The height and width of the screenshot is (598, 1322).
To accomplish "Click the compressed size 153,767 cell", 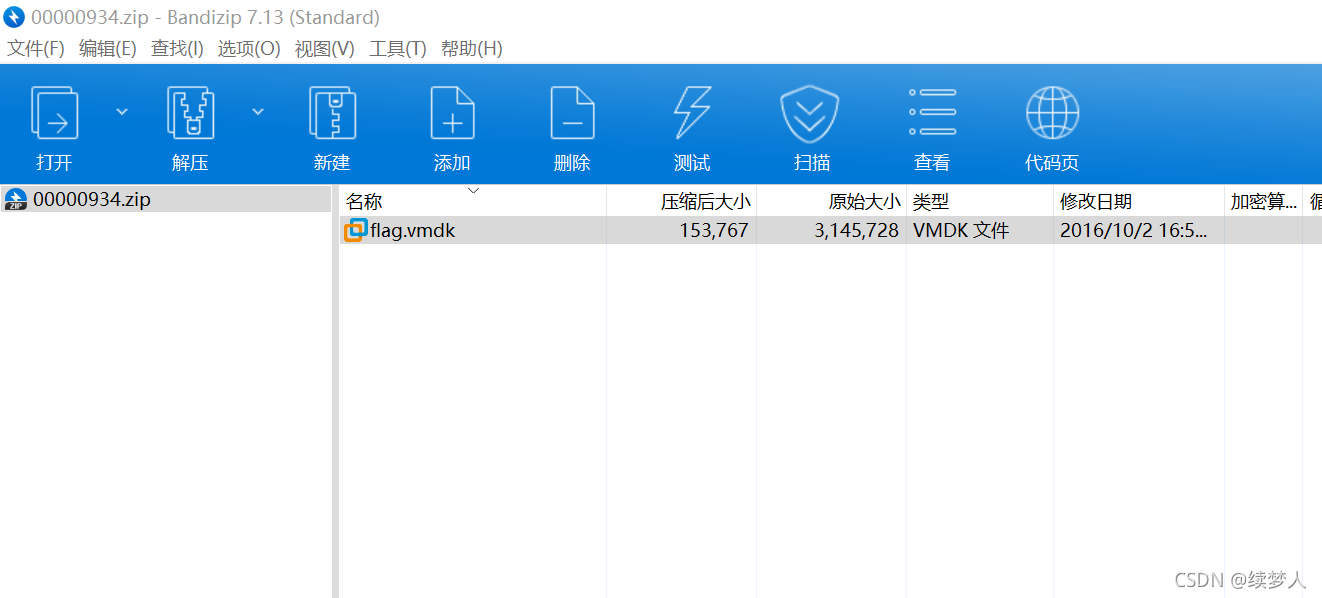I will (x=714, y=230).
